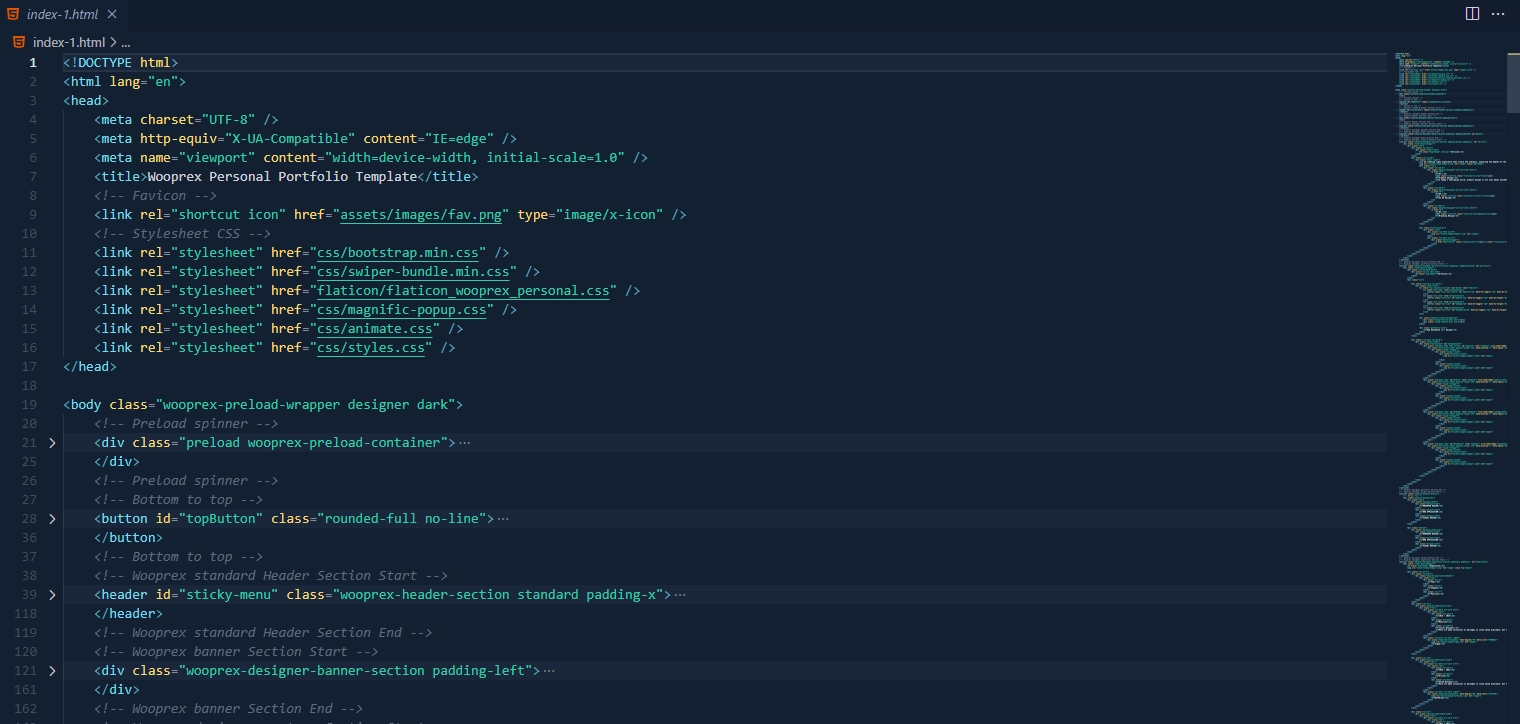Image resolution: width=1520 pixels, height=724 pixels.
Task: Expand the collapsed topButton element
Action: 52,518
